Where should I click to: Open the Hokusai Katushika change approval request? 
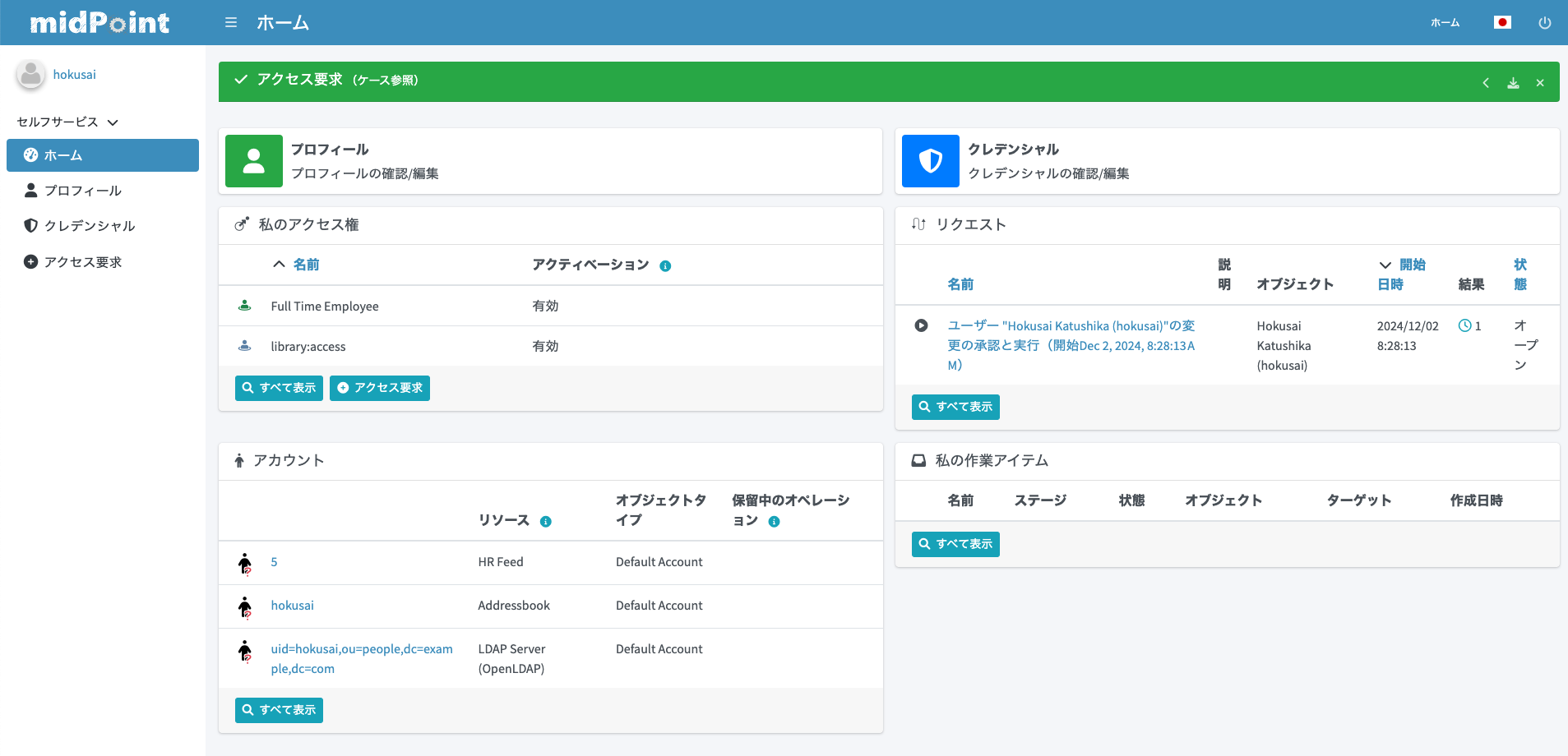[1071, 346]
